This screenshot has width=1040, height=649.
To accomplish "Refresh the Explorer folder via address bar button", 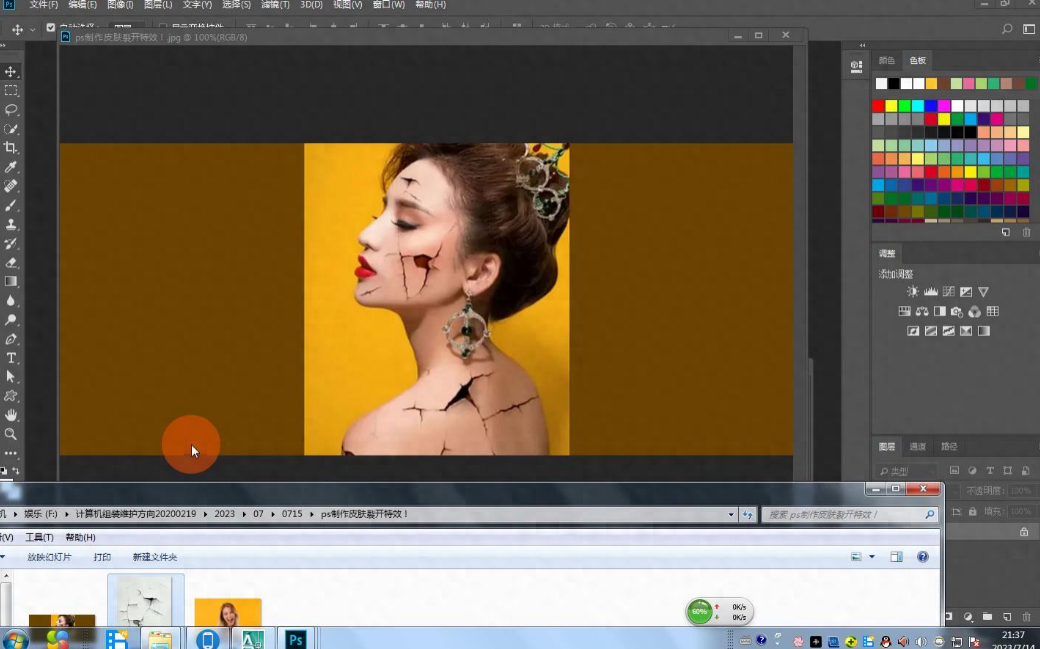I will click(x=748, y=514).
